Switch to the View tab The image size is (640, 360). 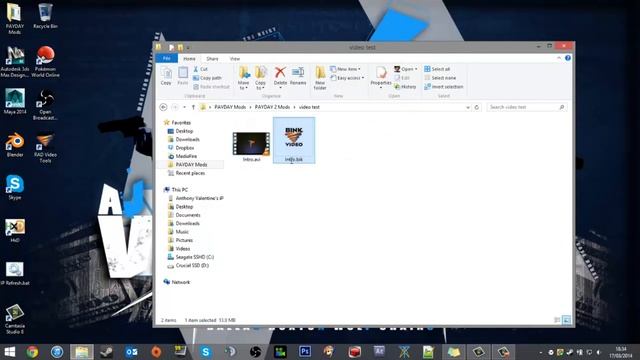[x=235, y=59]
